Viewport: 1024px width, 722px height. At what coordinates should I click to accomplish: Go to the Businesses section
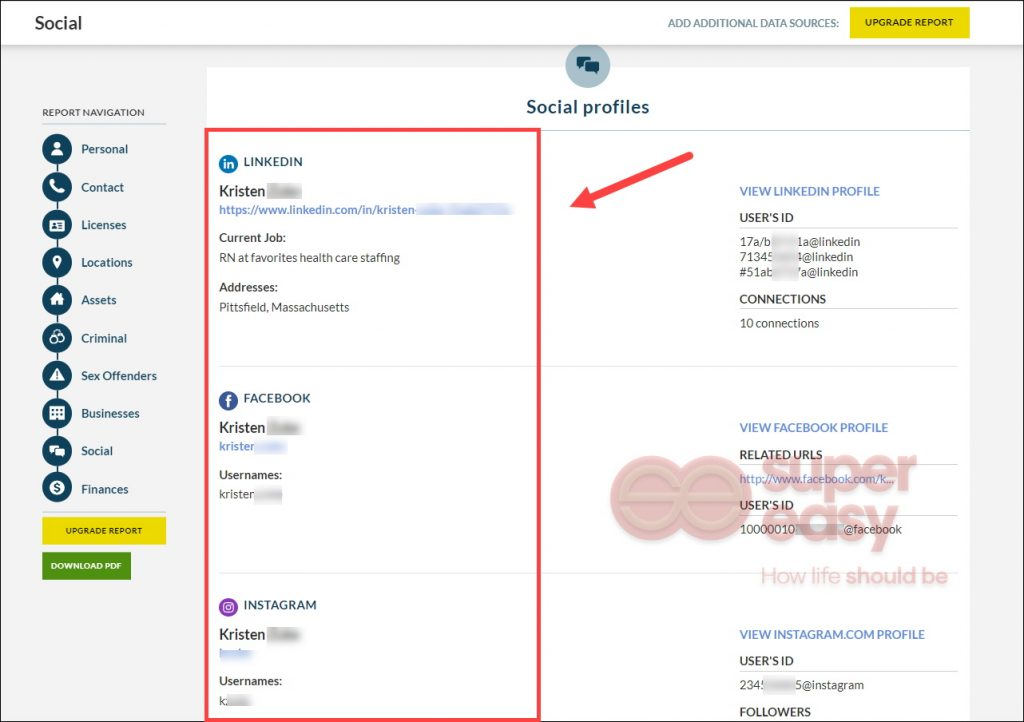pyautogui.click(x=110, y=413)
